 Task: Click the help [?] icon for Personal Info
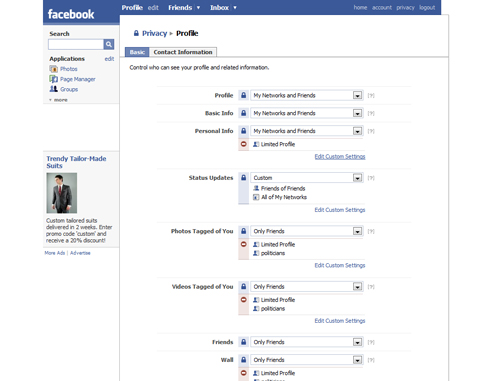pos(371,131)
